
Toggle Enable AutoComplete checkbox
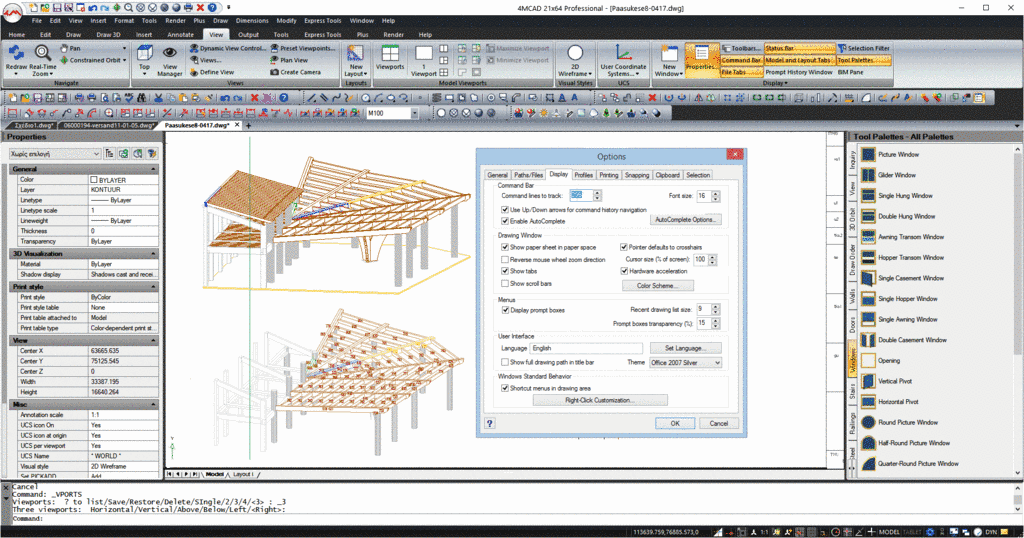click(x=505, y=221)
